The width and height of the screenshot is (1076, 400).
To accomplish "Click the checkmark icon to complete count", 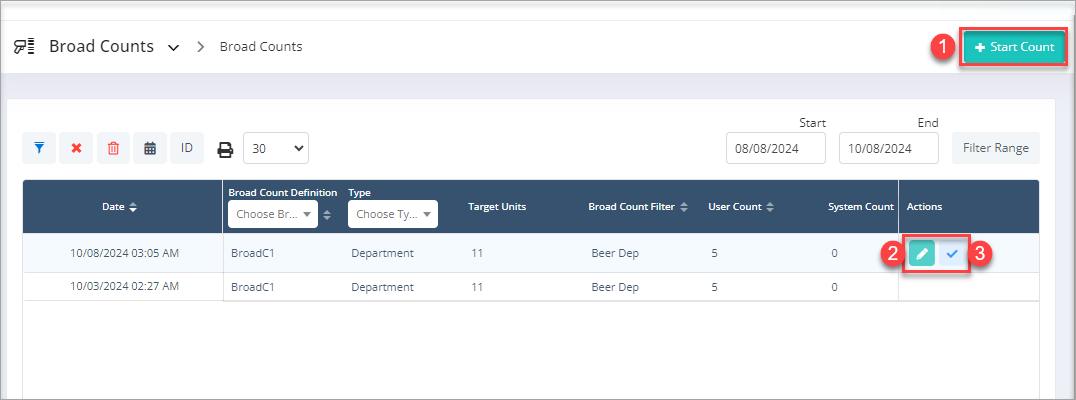I will 952,254.
